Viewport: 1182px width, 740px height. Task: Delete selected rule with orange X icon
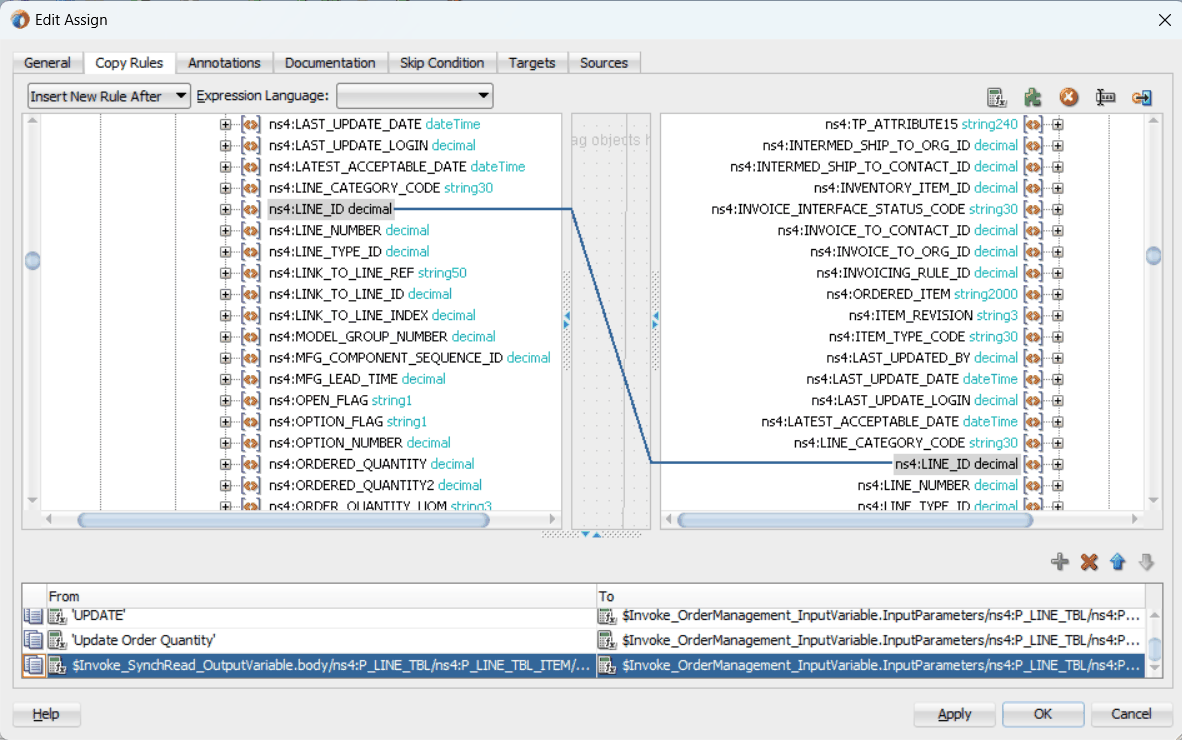tap(1089, 561)
